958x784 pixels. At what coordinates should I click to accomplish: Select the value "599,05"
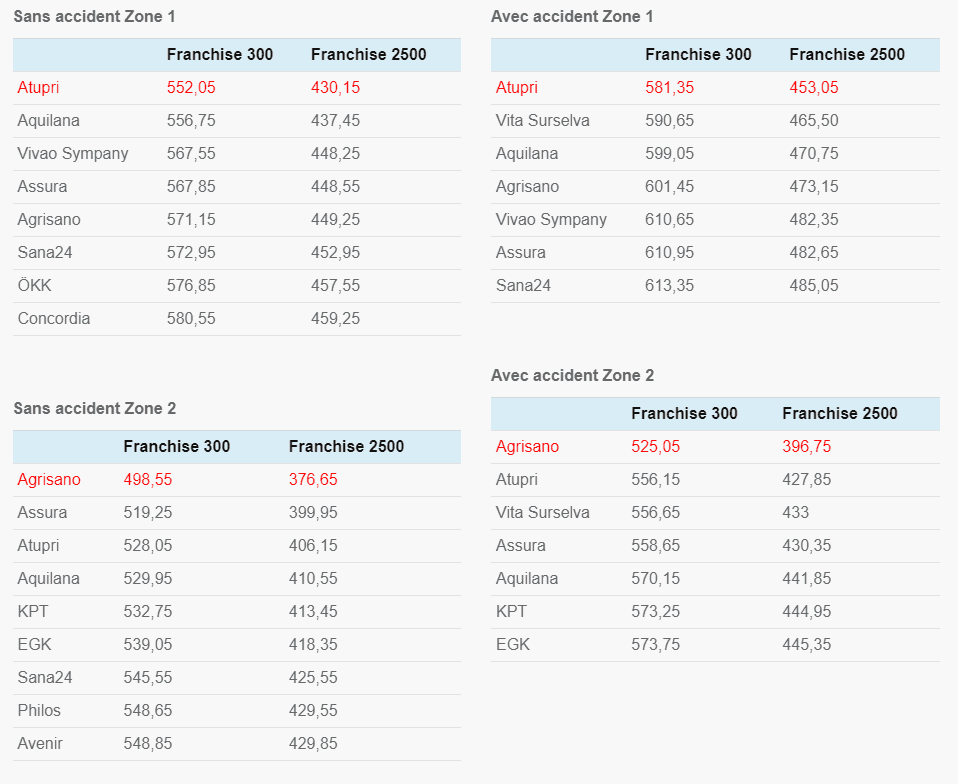click(670, 153)
